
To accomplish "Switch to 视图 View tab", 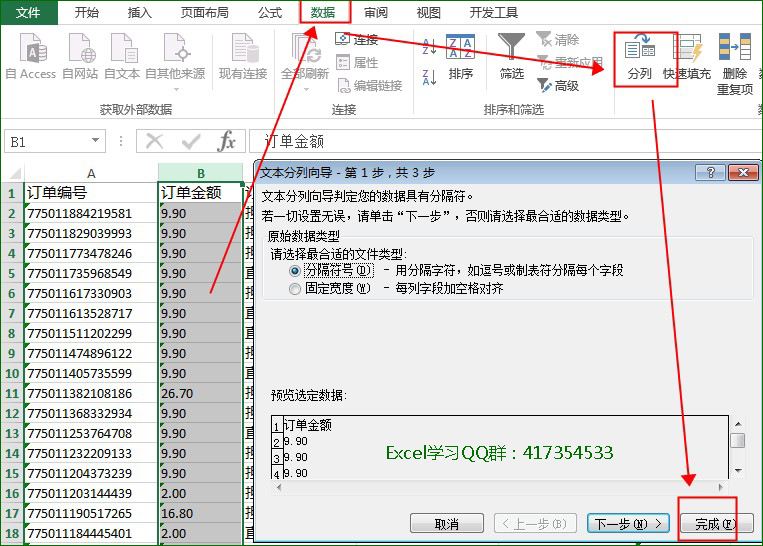I will (429, 12).
